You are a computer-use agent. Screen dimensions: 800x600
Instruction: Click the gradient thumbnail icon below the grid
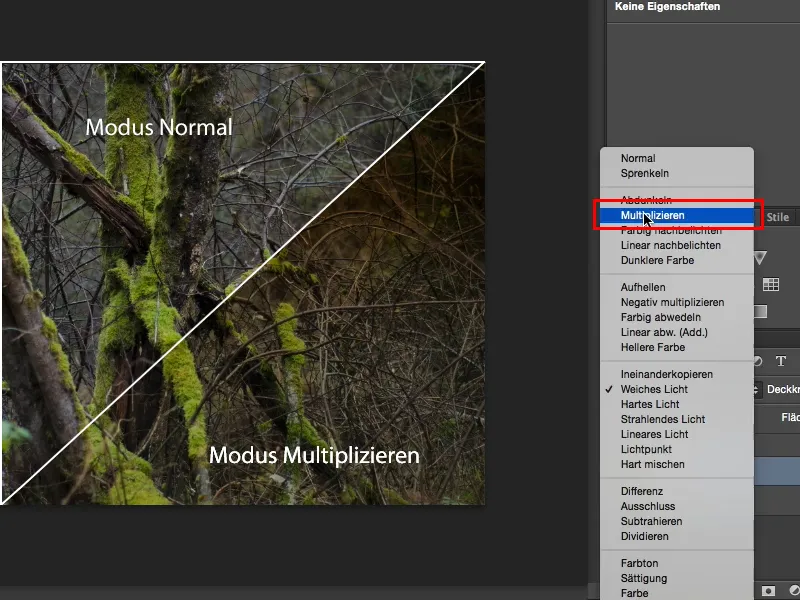pyautogui.click(x=760, y=310)
